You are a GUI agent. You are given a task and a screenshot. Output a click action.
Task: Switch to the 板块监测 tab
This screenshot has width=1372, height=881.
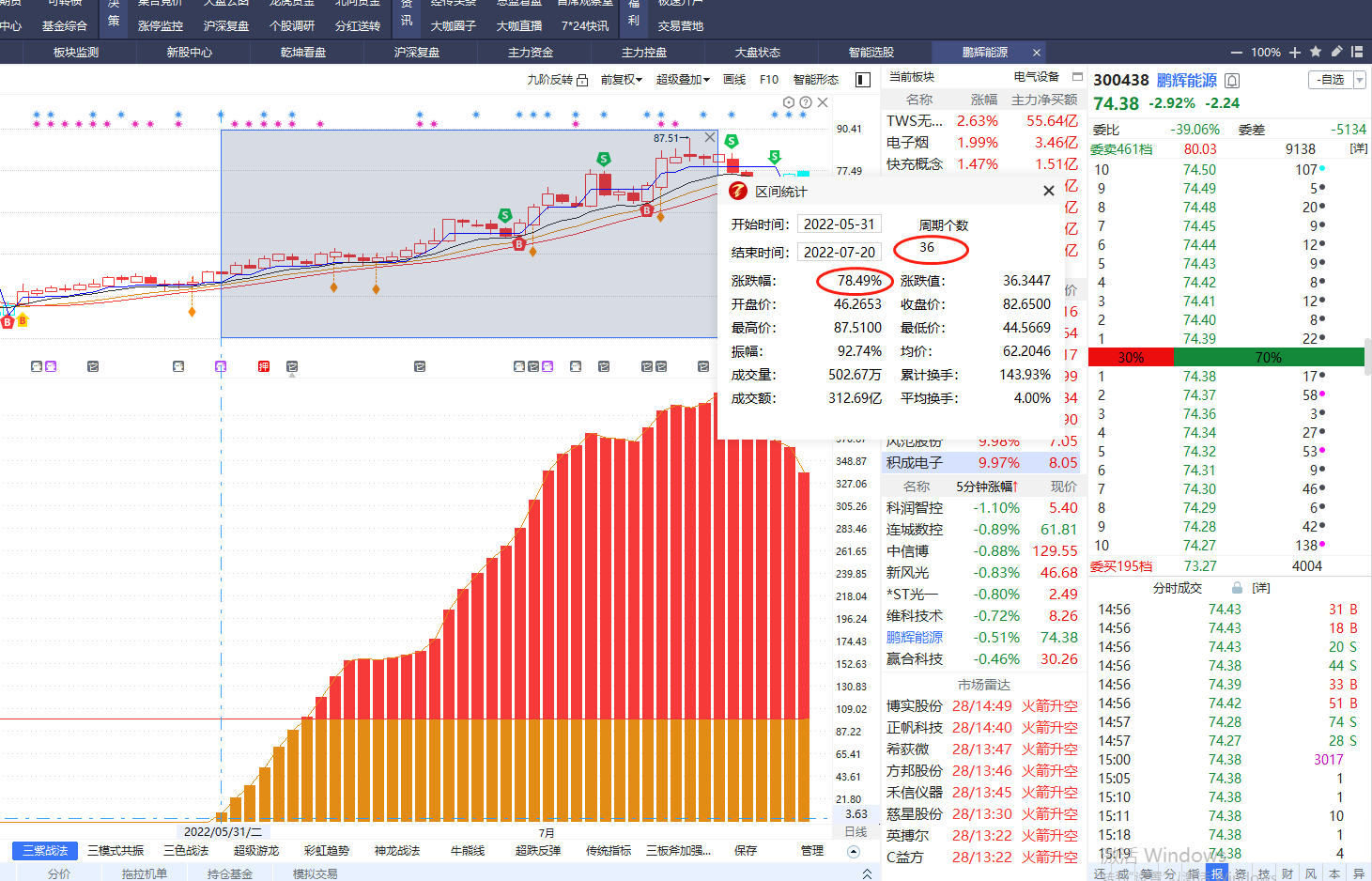(76, 53)
